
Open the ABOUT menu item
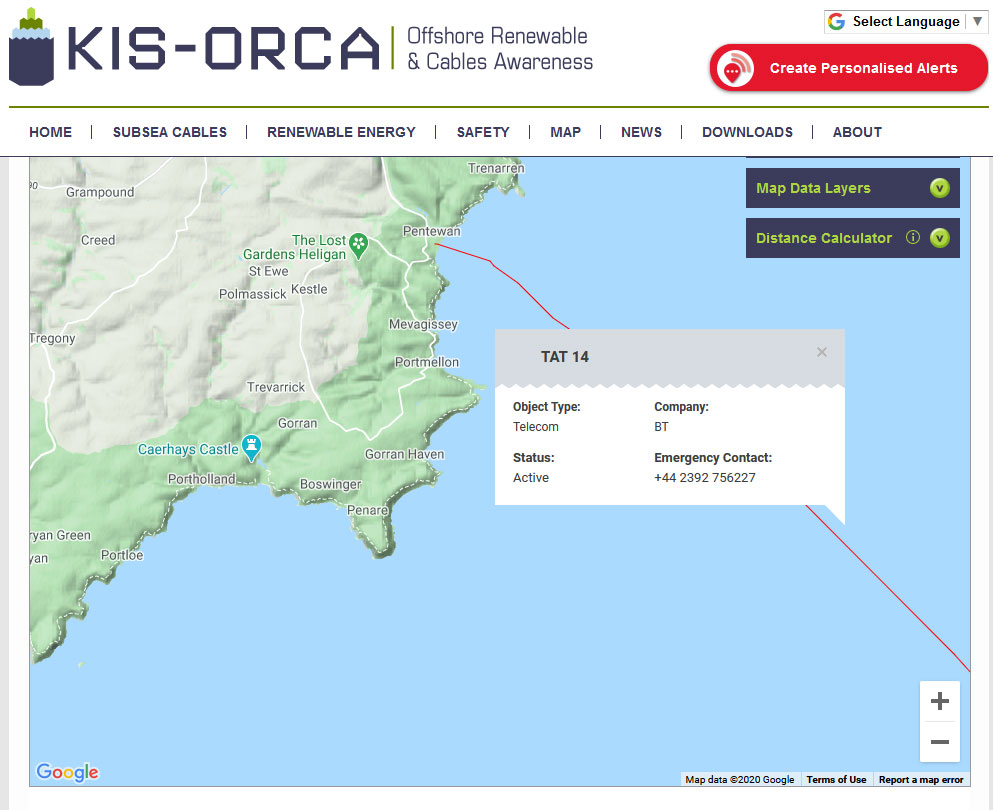coord(857,132)
